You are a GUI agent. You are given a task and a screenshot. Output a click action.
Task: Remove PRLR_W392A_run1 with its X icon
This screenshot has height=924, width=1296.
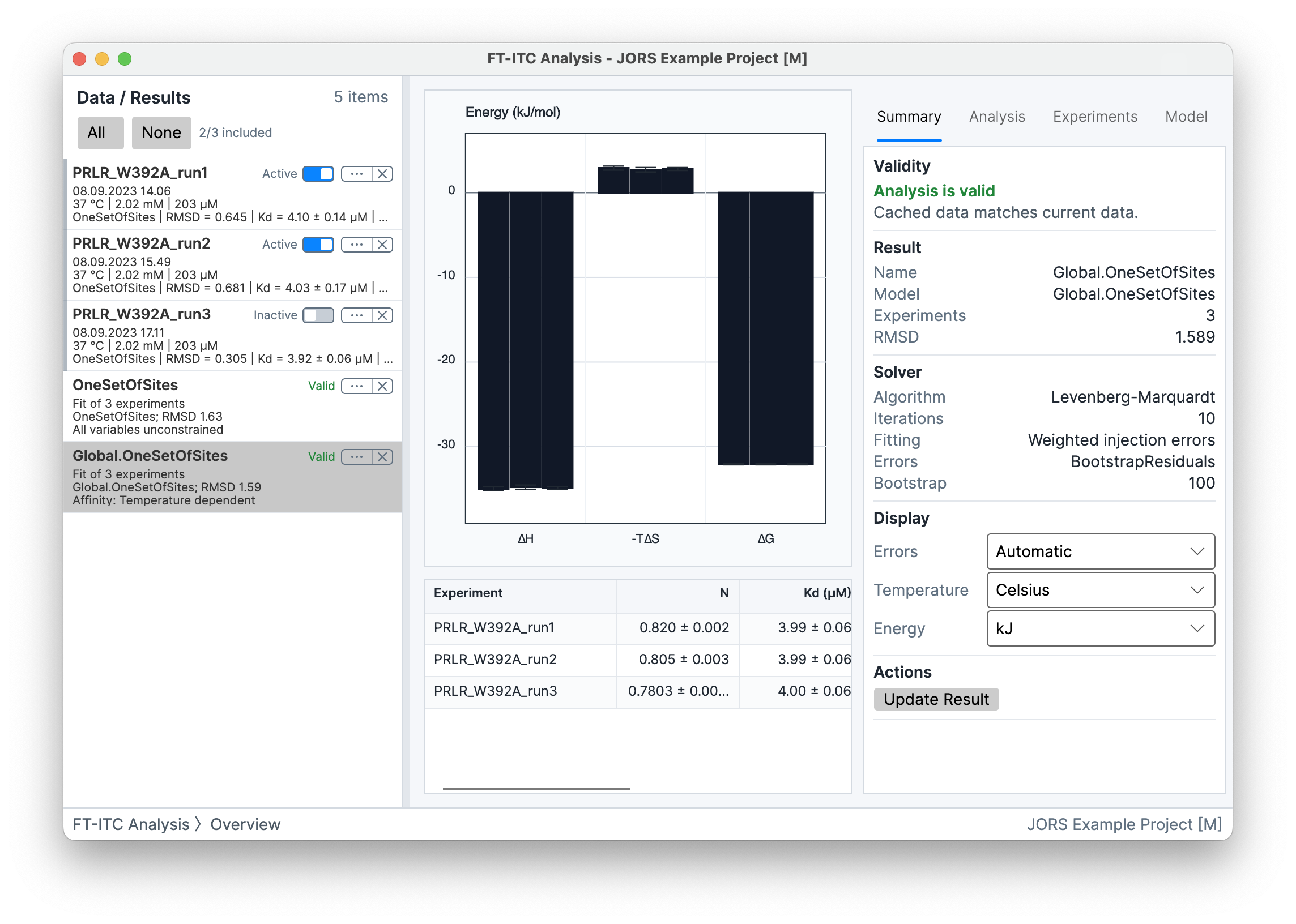coord(382,174)
